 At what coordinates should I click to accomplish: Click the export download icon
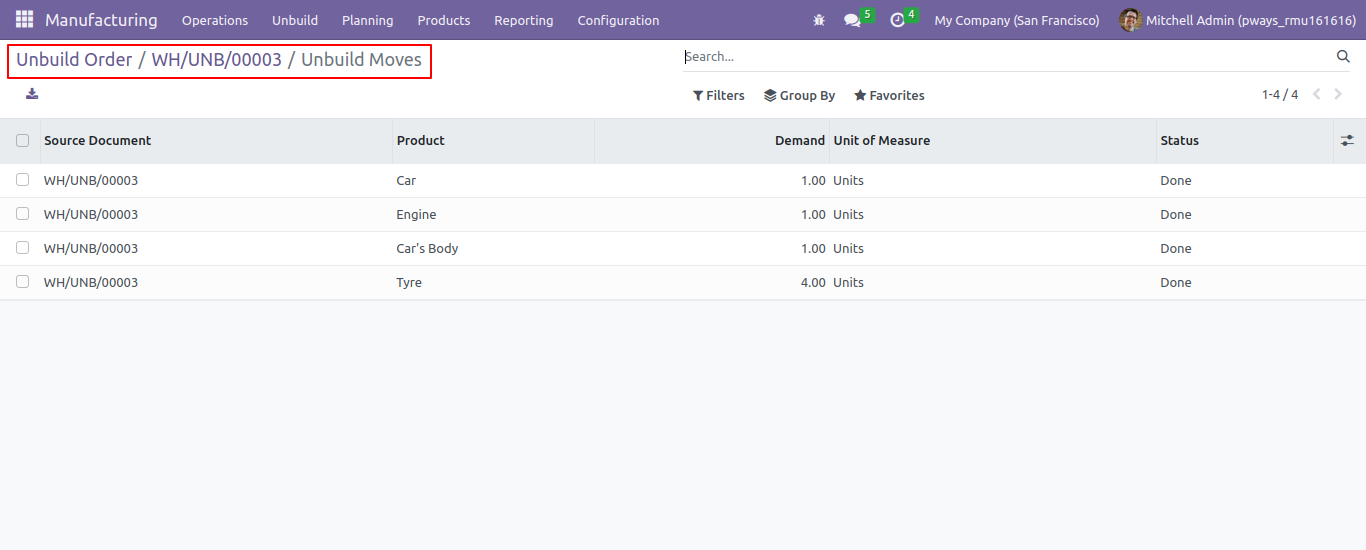click(32, 94)
